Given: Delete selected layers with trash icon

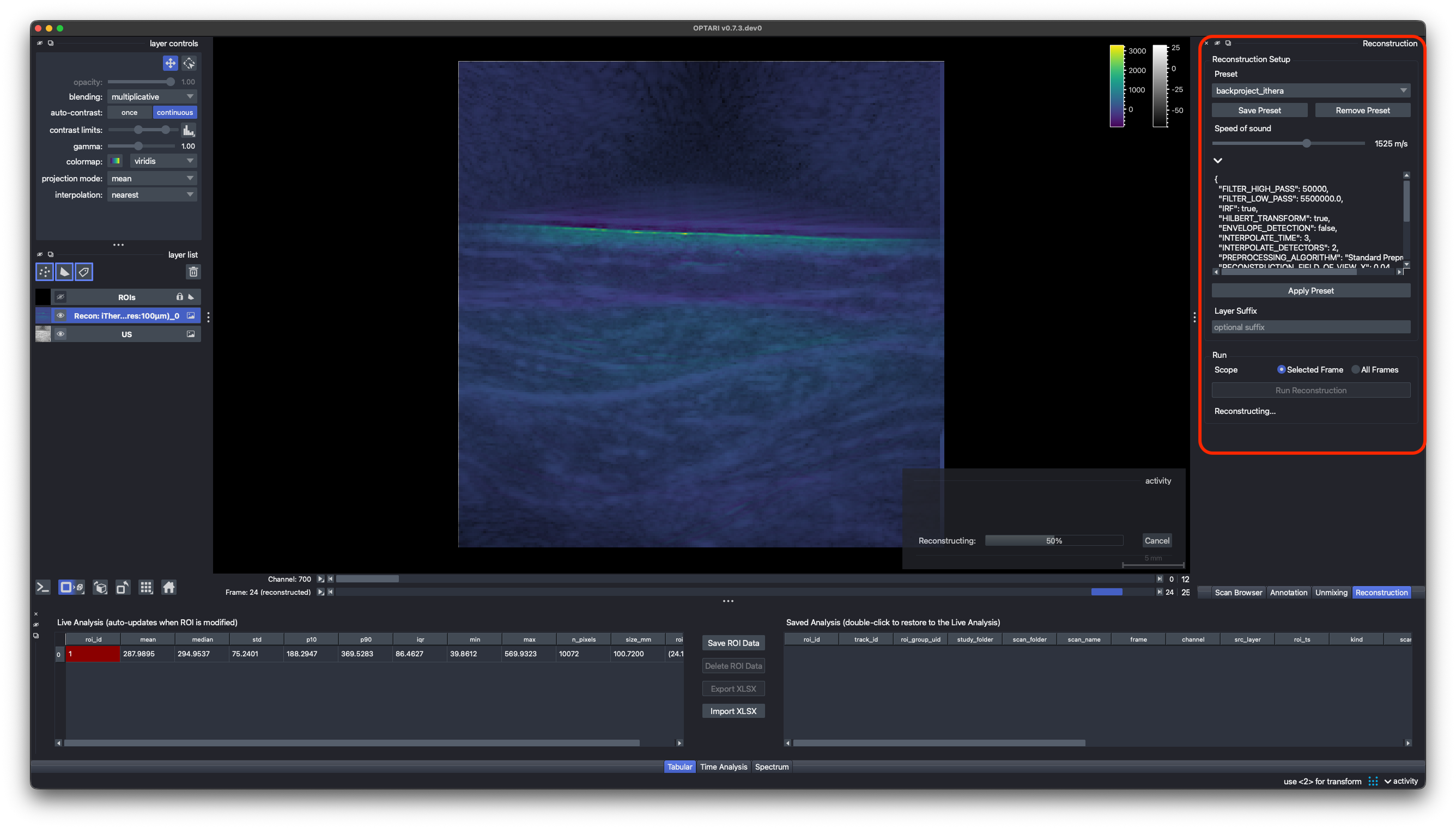Looking at the screenshot, I should pyautogui.click(x=193, y=272).
